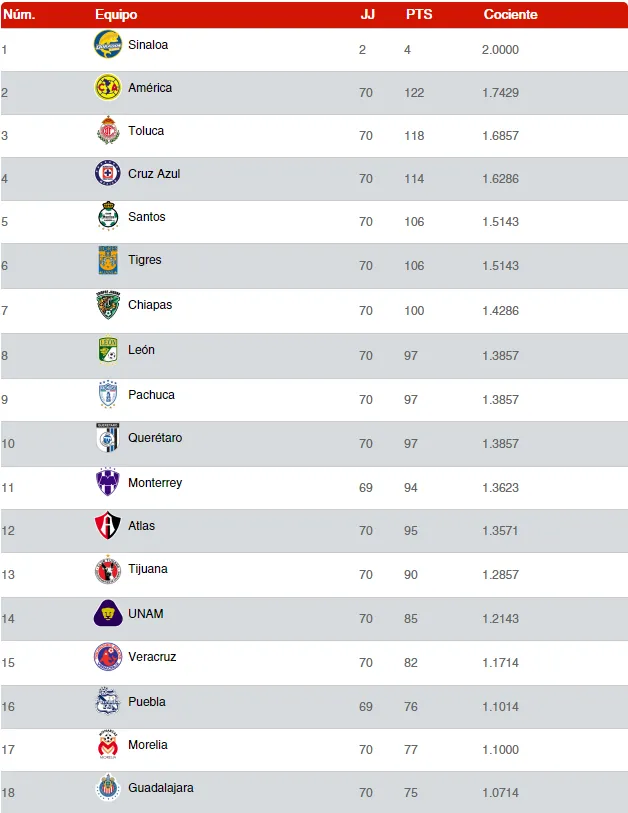
Task: Select the Veracruz team name
Action: click(152, 657)
